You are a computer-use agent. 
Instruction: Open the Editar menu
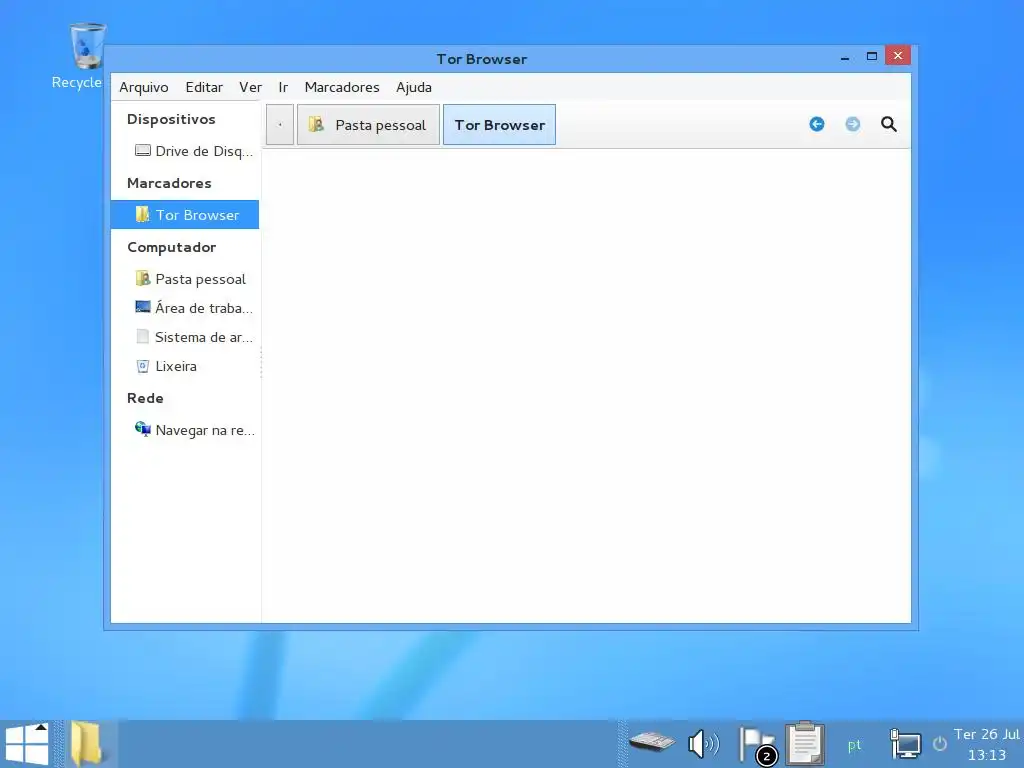(204, 87)
